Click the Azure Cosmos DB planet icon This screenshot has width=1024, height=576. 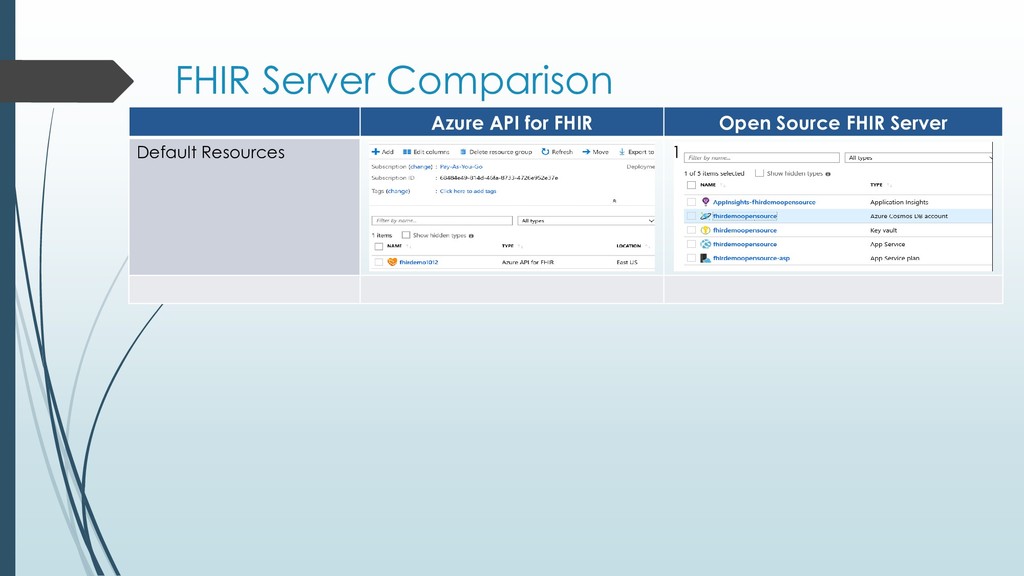705,216
